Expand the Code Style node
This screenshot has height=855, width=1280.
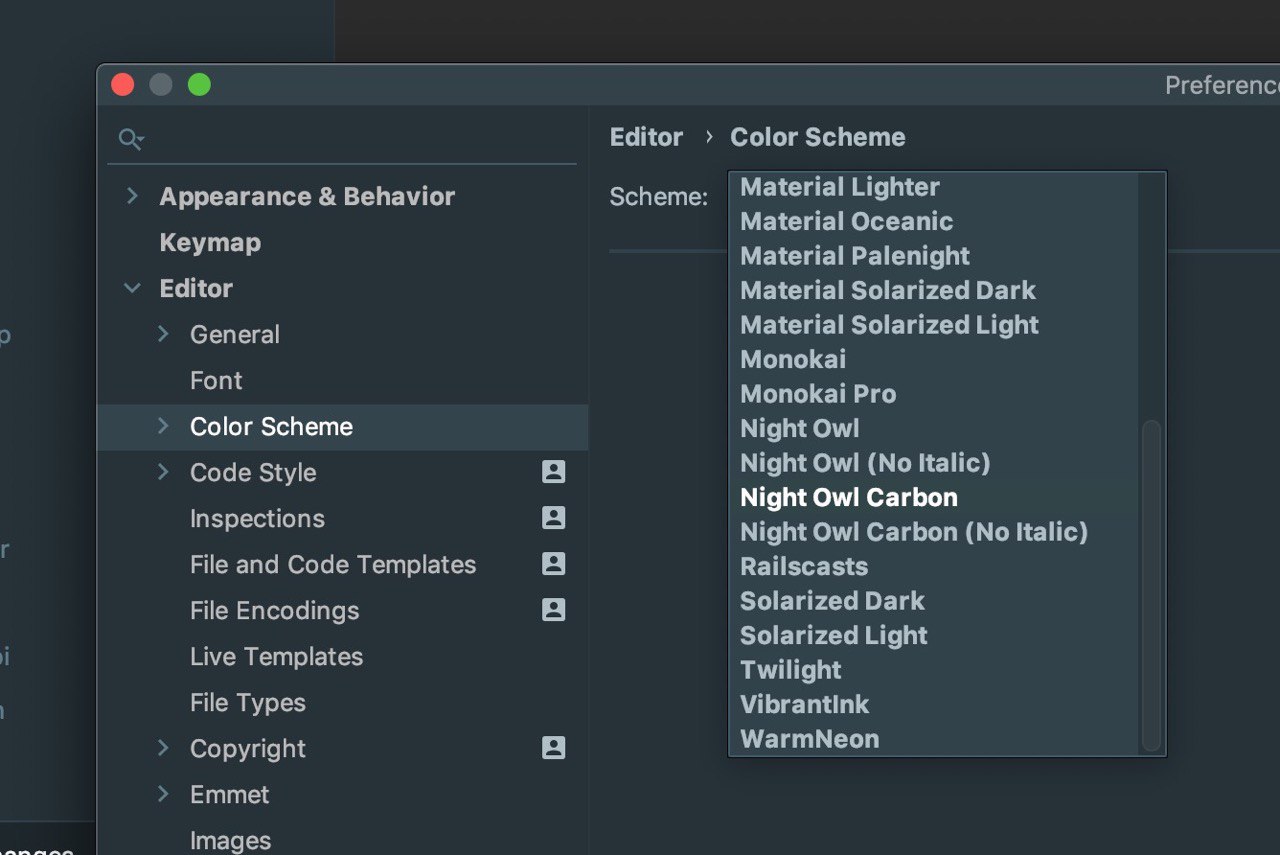coord(164,472)
